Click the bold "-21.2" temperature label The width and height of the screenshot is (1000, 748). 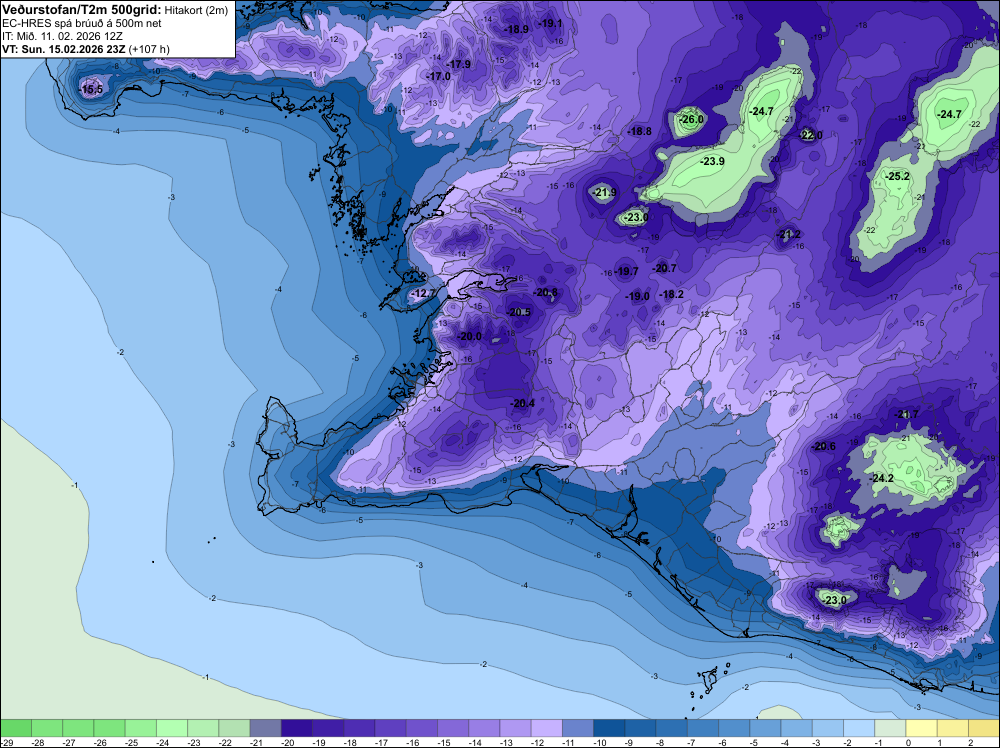[788, 235]
